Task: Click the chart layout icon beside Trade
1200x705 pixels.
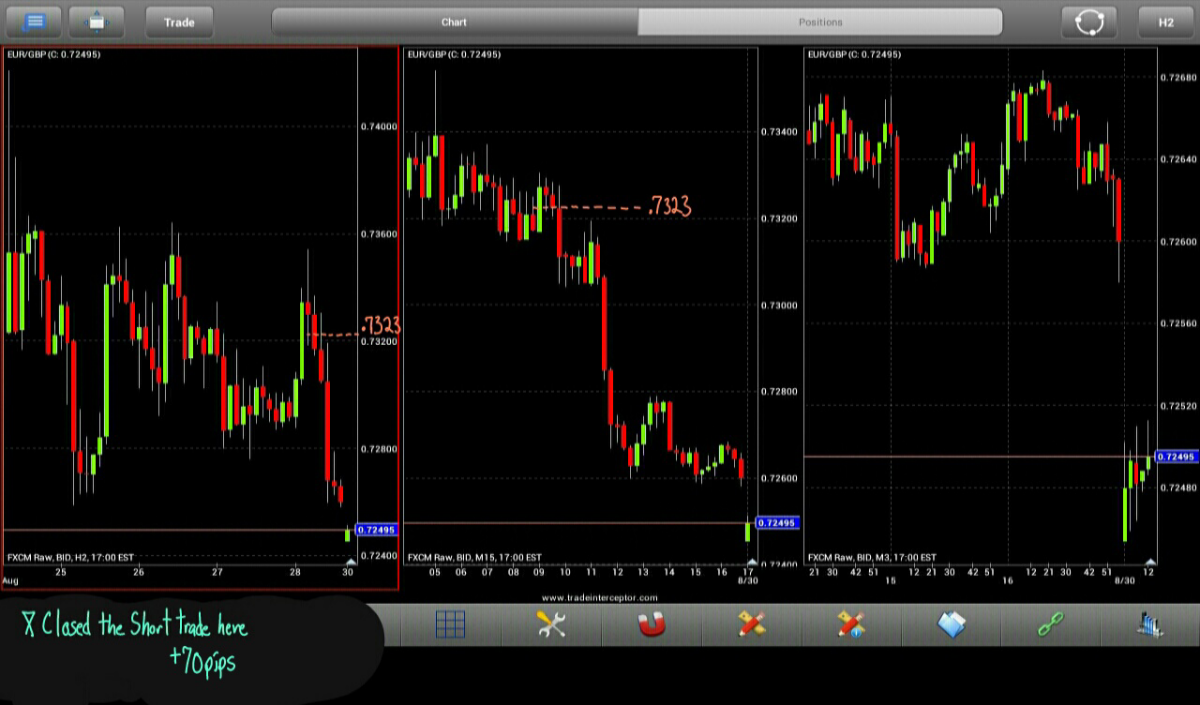Action: pyautogui.click(x=97, y=21)
